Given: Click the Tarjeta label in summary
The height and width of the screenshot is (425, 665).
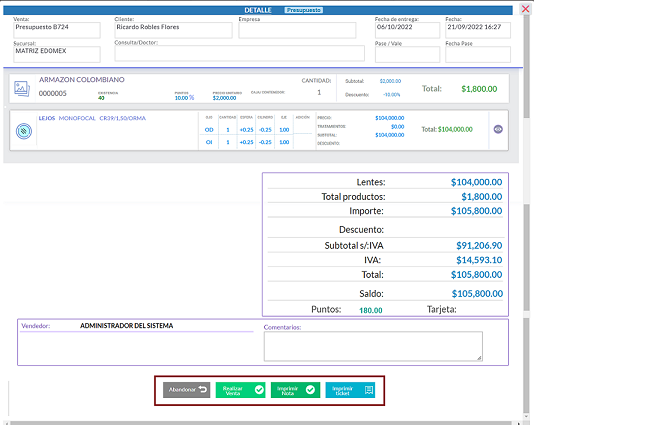Looking at the screenshot, I should coord(441,310).
